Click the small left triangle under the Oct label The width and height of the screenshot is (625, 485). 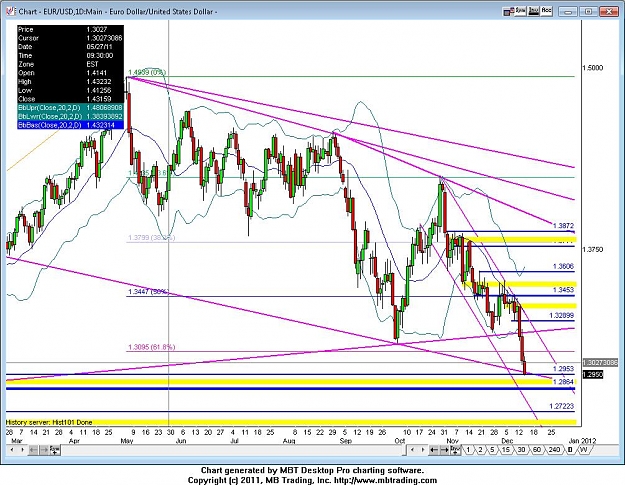412,450
